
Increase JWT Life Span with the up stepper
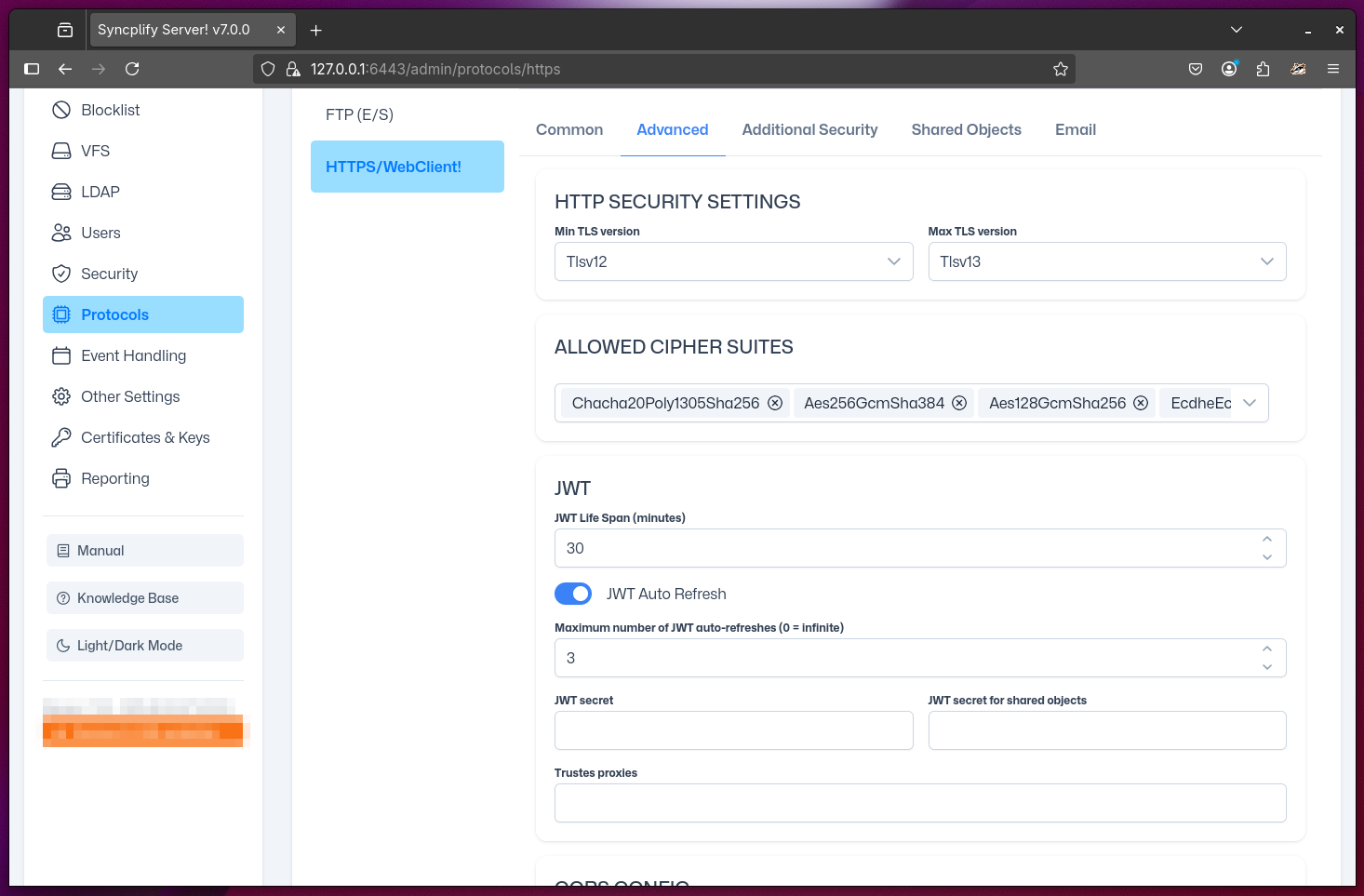(x=1266, y=539)
